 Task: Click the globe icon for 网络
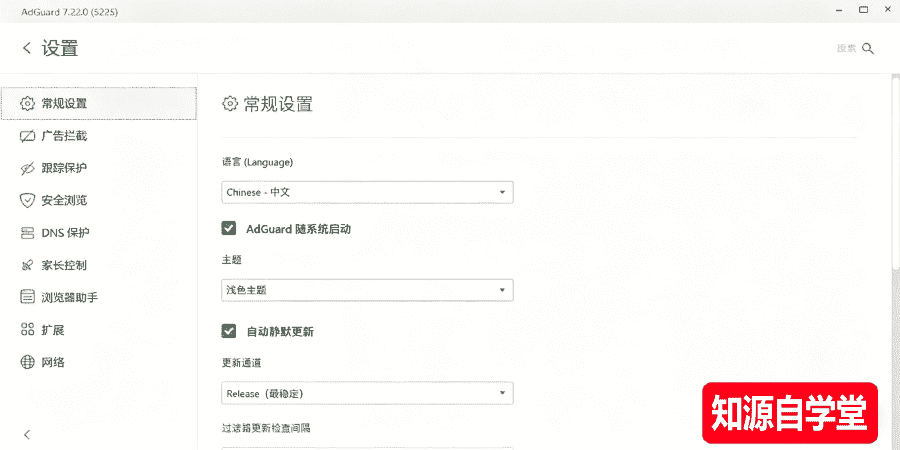pyautogui.click(x=28, y=362)
